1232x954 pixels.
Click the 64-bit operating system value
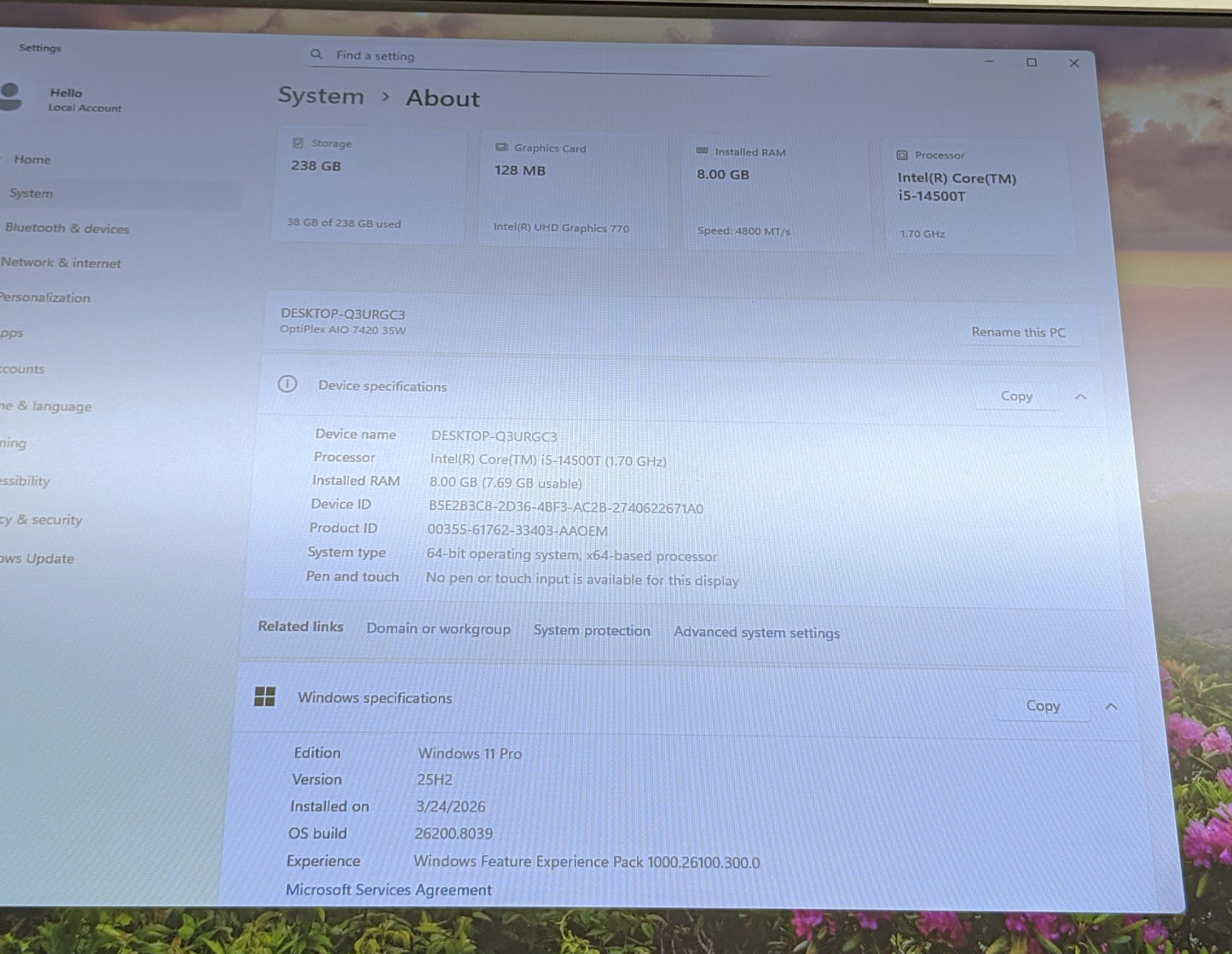click(572, 555)
